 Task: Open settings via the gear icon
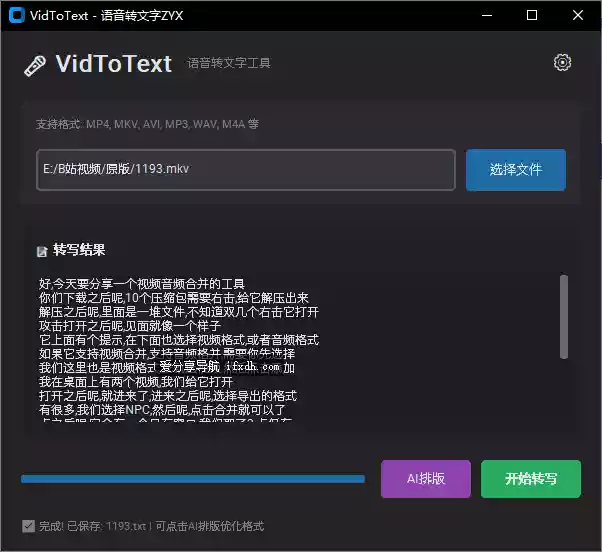click(562, 62)
